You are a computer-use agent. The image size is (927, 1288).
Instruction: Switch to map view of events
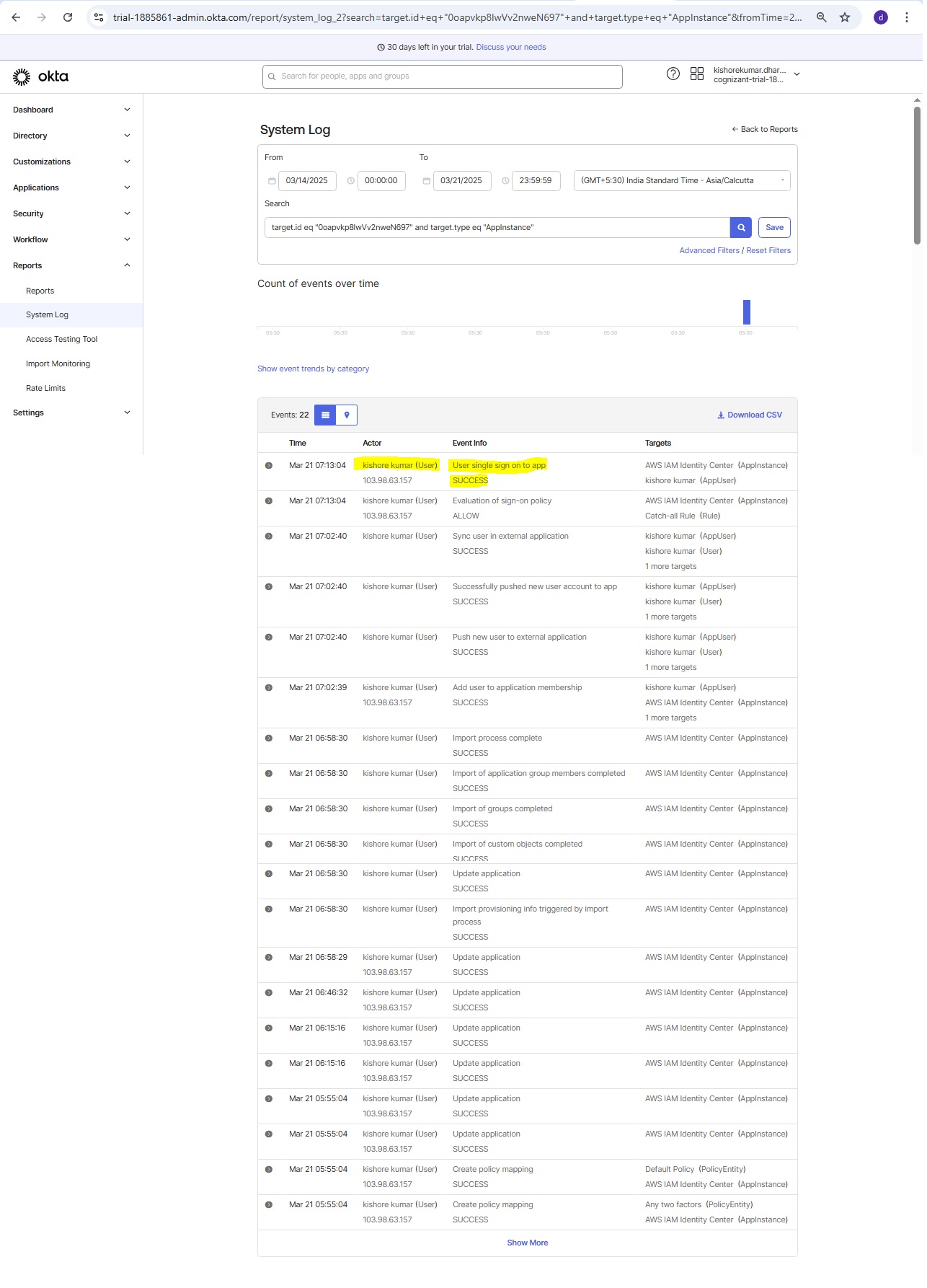[x=347, y=415]
